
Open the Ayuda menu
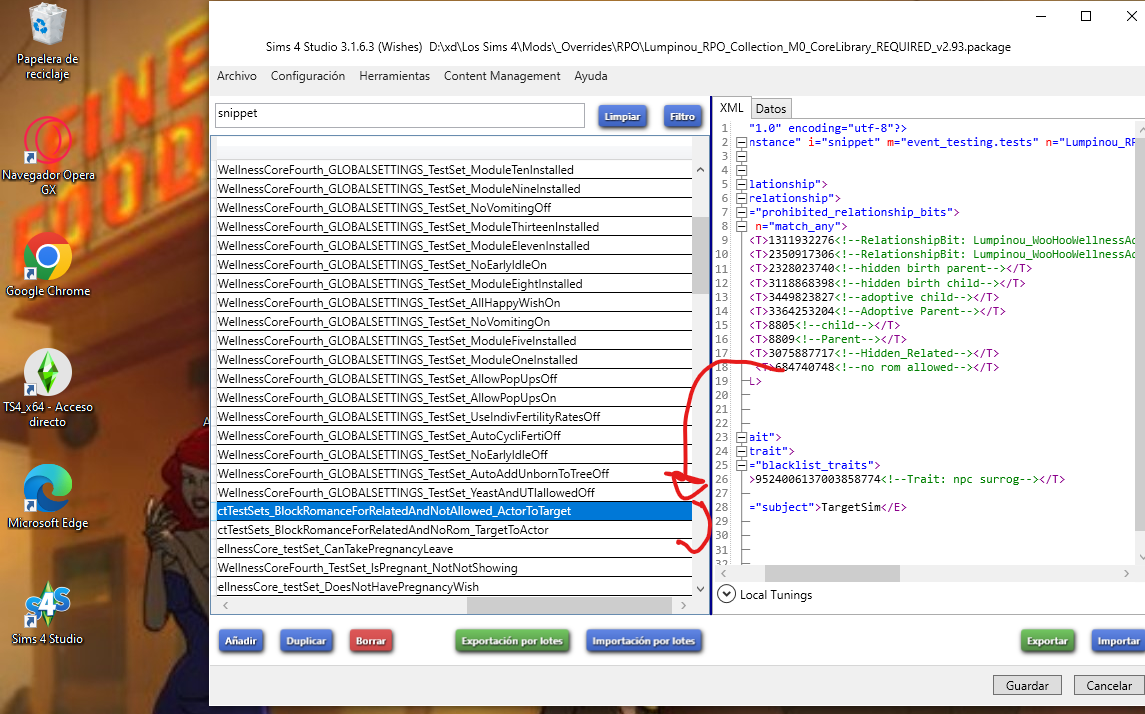pos(591,76)
